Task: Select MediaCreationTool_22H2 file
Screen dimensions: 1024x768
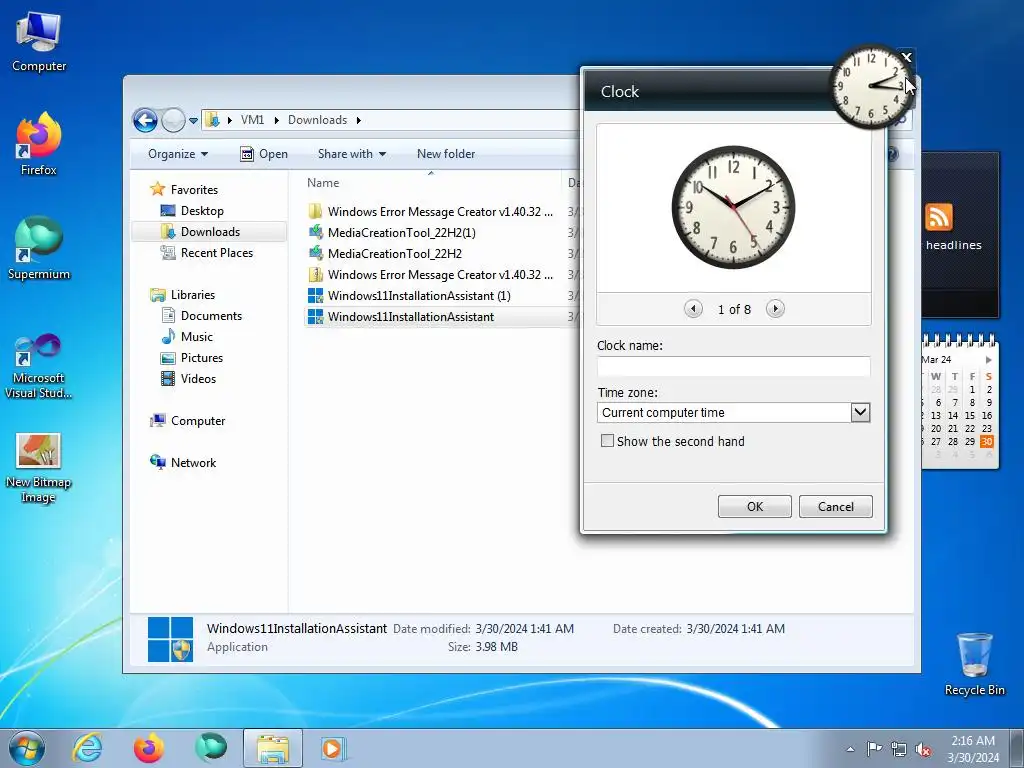Action: (394, 253)
